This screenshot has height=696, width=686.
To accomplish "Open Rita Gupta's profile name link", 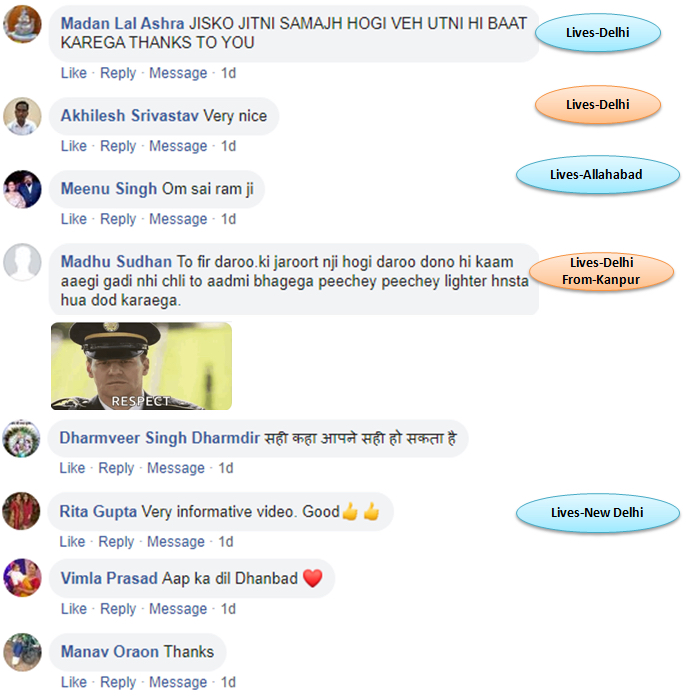I will point(98,511).
